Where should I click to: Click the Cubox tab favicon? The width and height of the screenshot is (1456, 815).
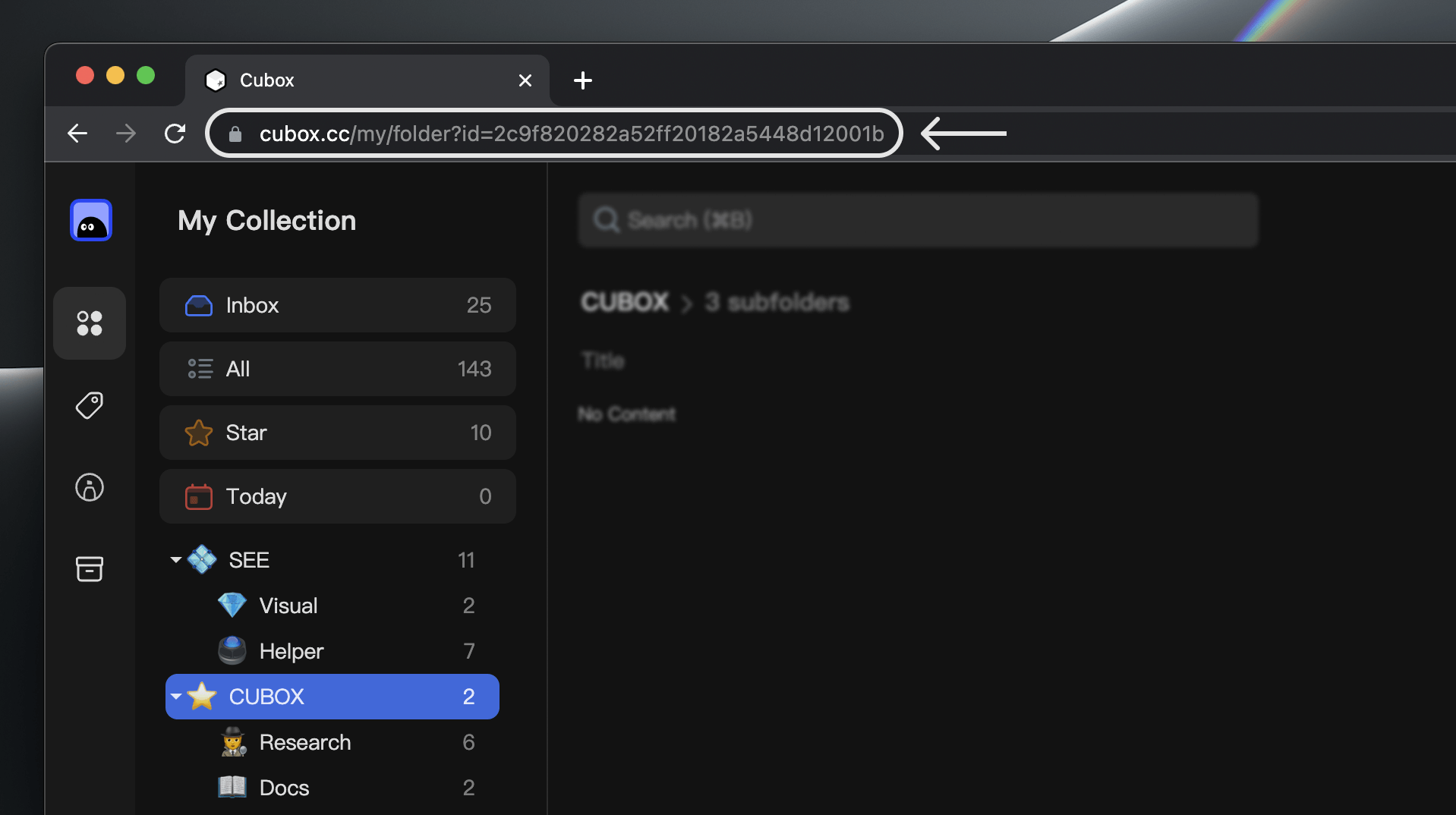point(216,80)
